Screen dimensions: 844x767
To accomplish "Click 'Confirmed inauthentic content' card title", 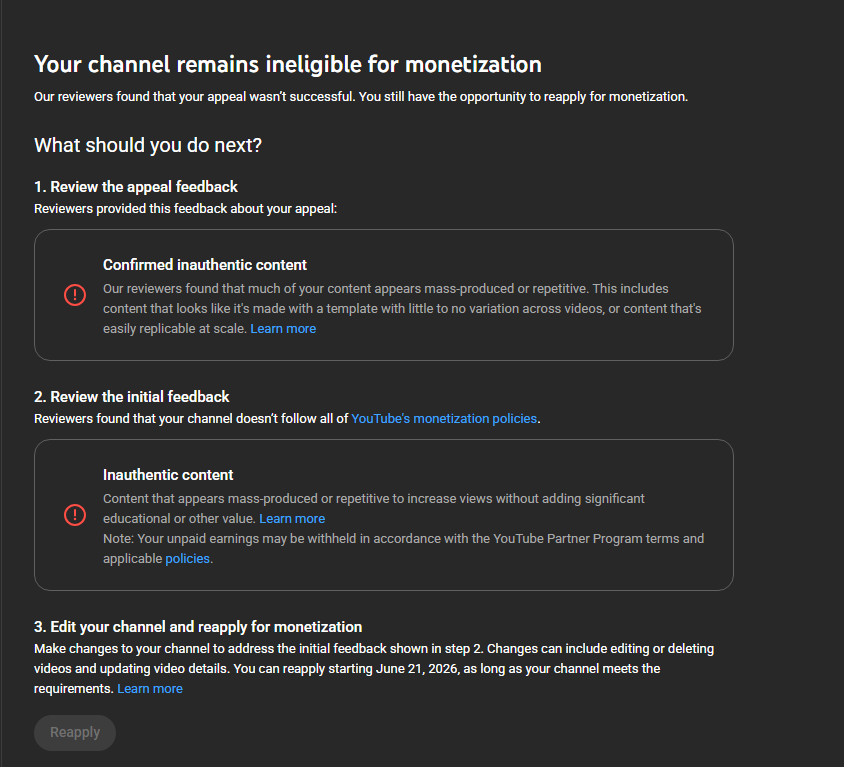I will [205, 265].
